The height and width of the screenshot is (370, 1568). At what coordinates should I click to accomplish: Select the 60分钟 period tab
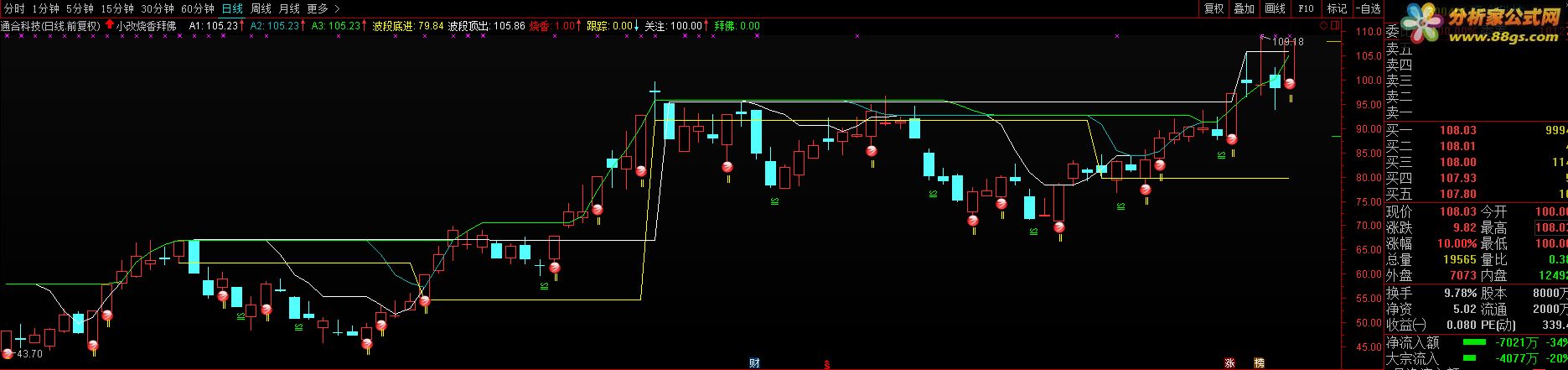(x=198, y=8)
